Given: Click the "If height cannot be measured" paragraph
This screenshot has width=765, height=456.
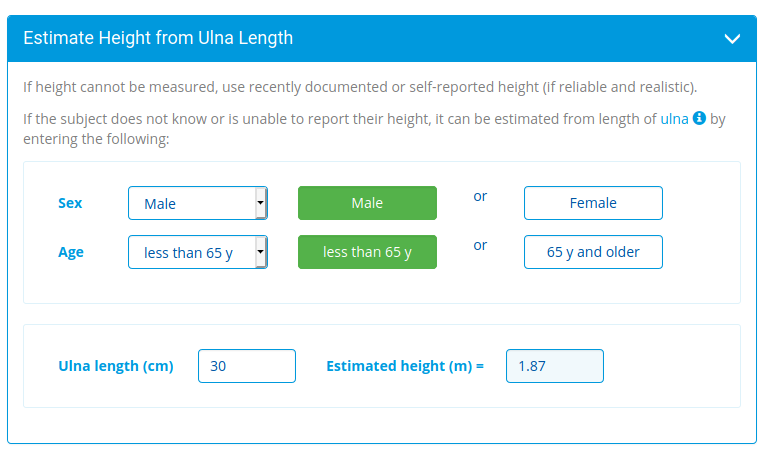Looking at the screenshot, I should pos(360,87).
